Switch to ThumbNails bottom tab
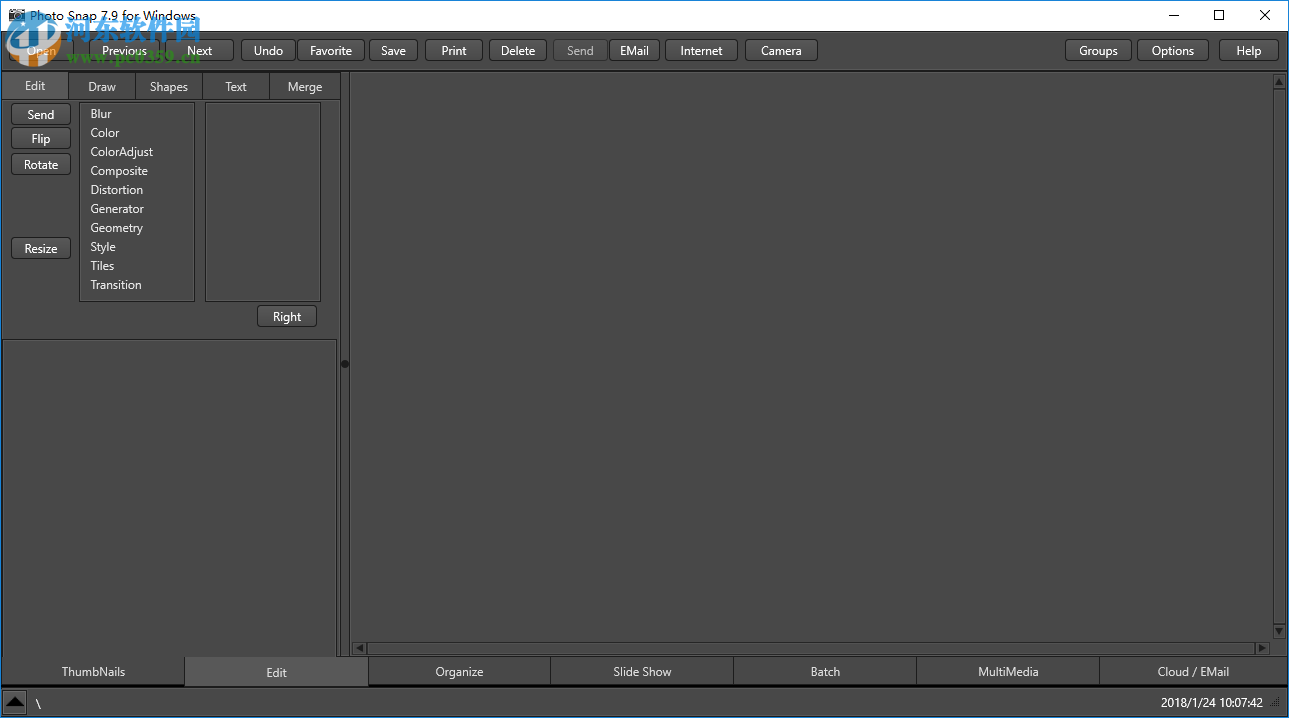This screenshot has width=1289, height=718. tap(93, 672)
